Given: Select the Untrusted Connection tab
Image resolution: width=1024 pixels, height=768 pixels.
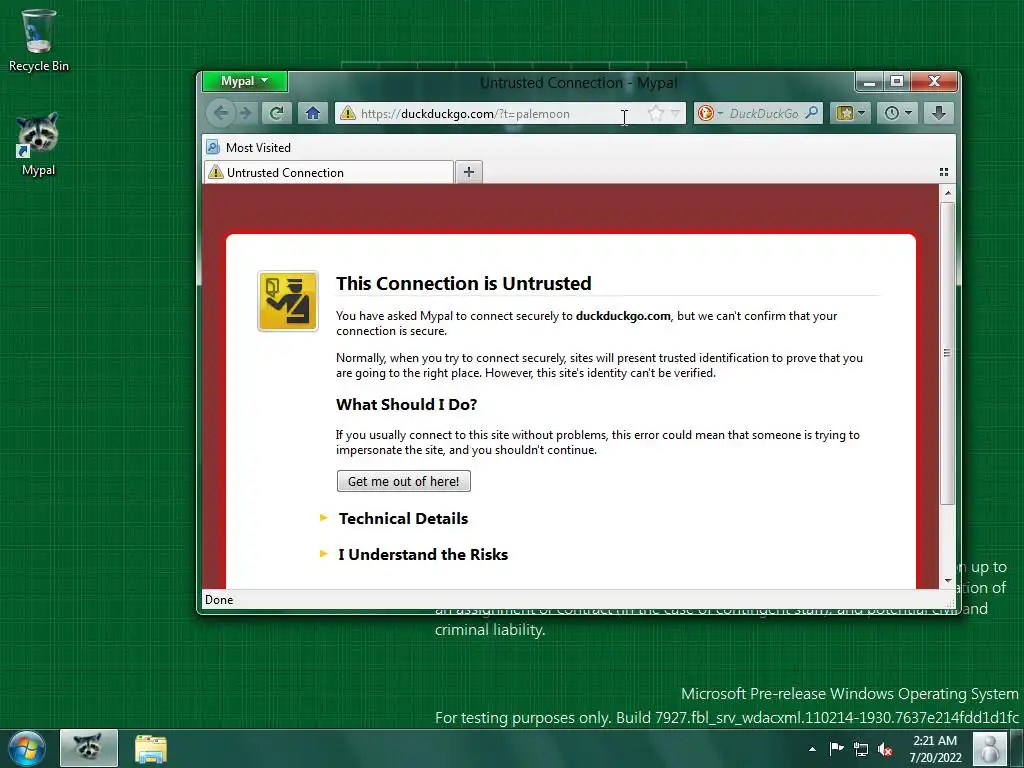Looking at the screenshot, I should [x=328, y=172].
